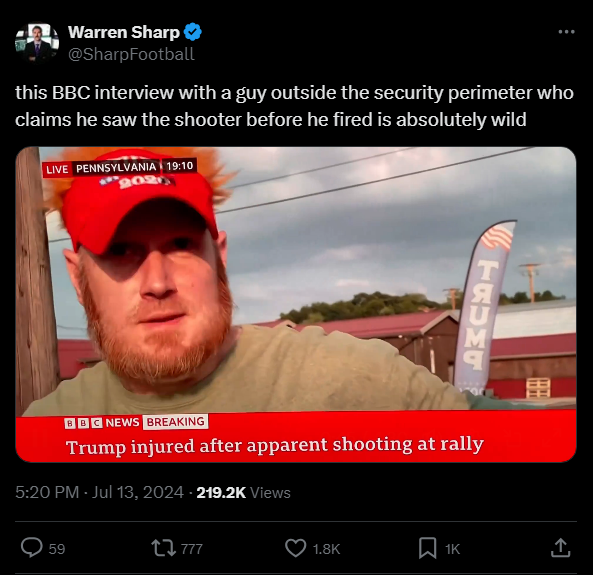The height and width of the screenshot is (575, 593).
Task: Open the 5:20 PM Jul 13, 2024 timestamp
Action: coord(99,492)
